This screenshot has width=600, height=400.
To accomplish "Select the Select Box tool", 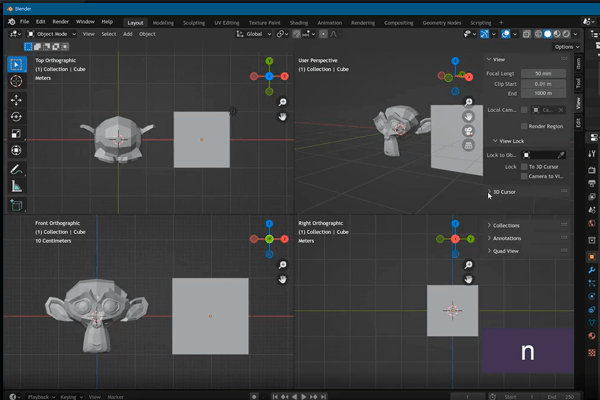I will tap(16, 64).
